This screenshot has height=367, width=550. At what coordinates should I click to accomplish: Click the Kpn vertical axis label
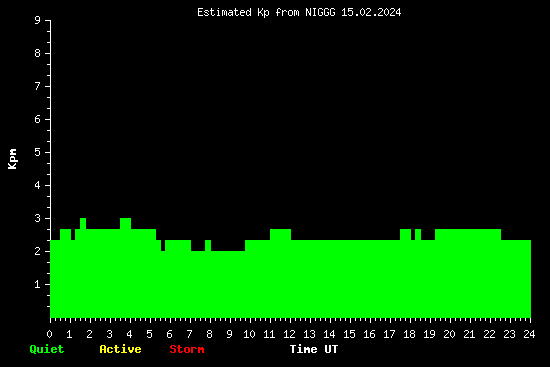tap(13, 159)
